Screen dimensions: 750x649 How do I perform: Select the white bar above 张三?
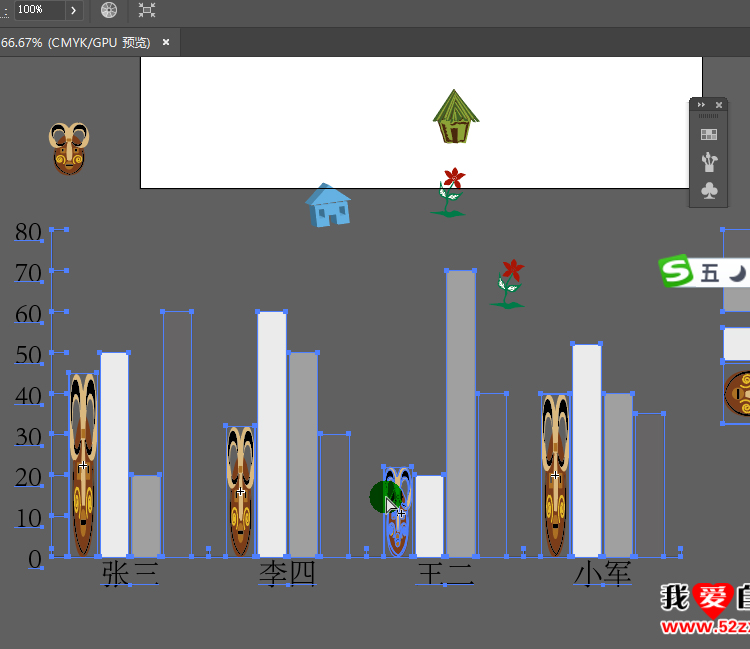click(114, 455)
